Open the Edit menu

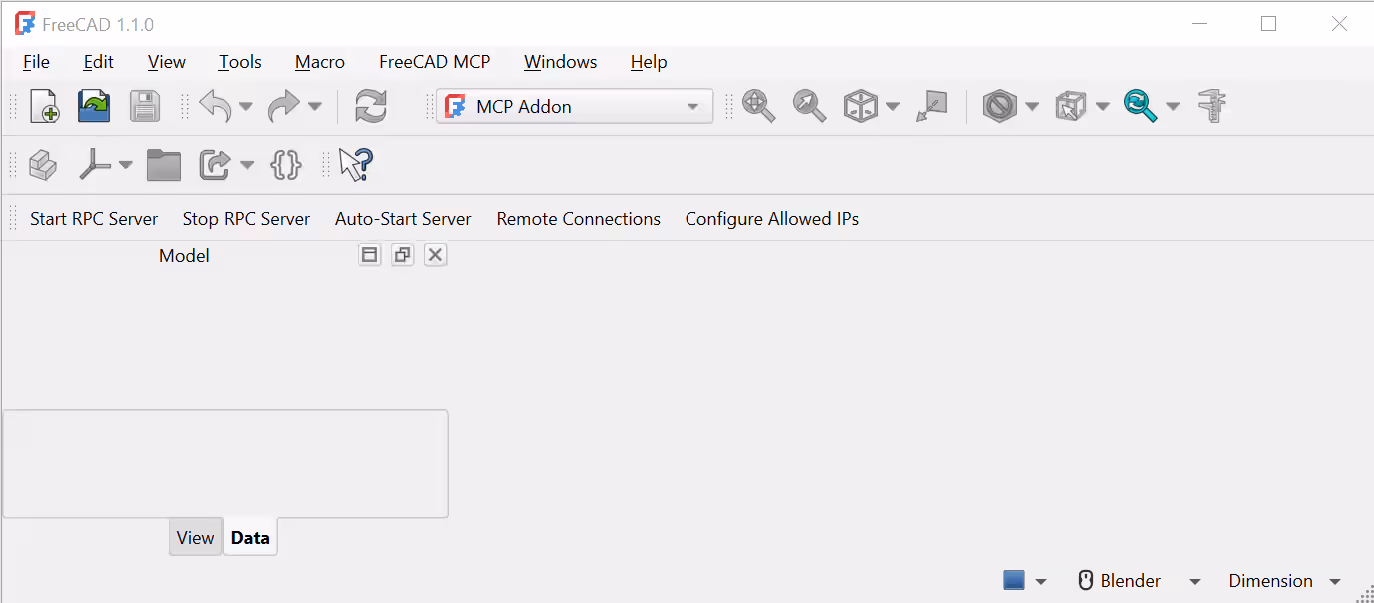(98, 62)
